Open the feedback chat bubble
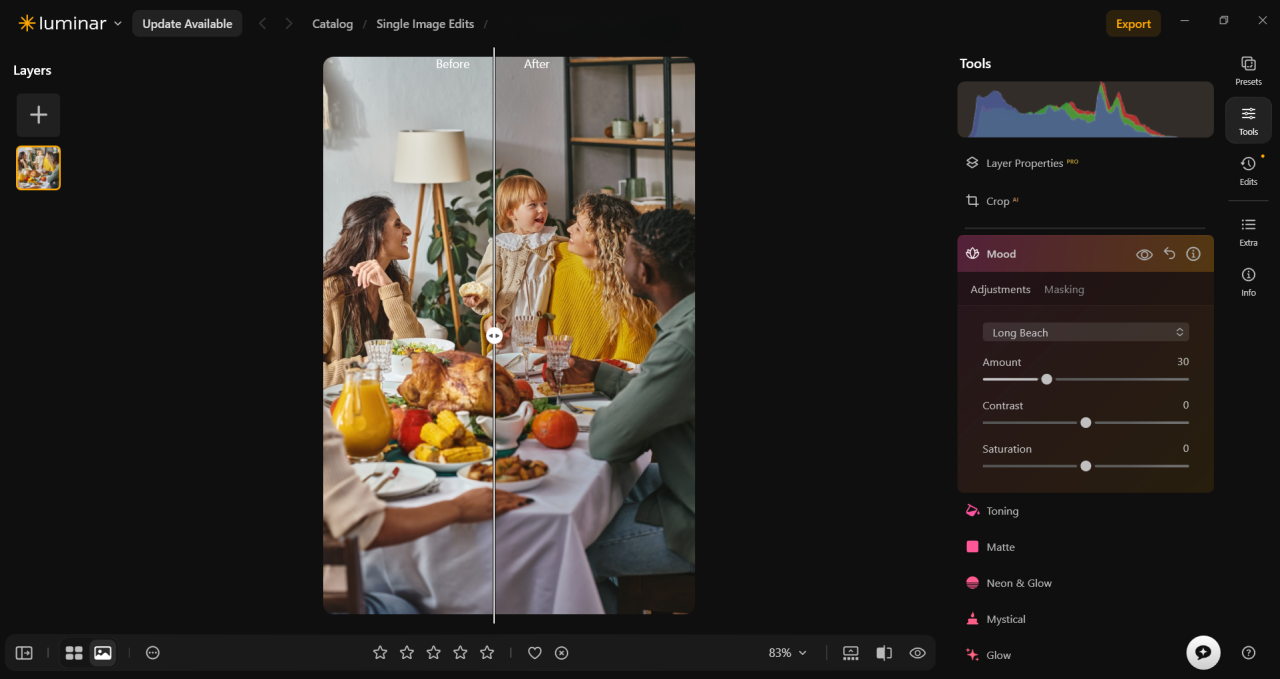The height and width of the screenshot is (679, 1280). [1203, 652]
